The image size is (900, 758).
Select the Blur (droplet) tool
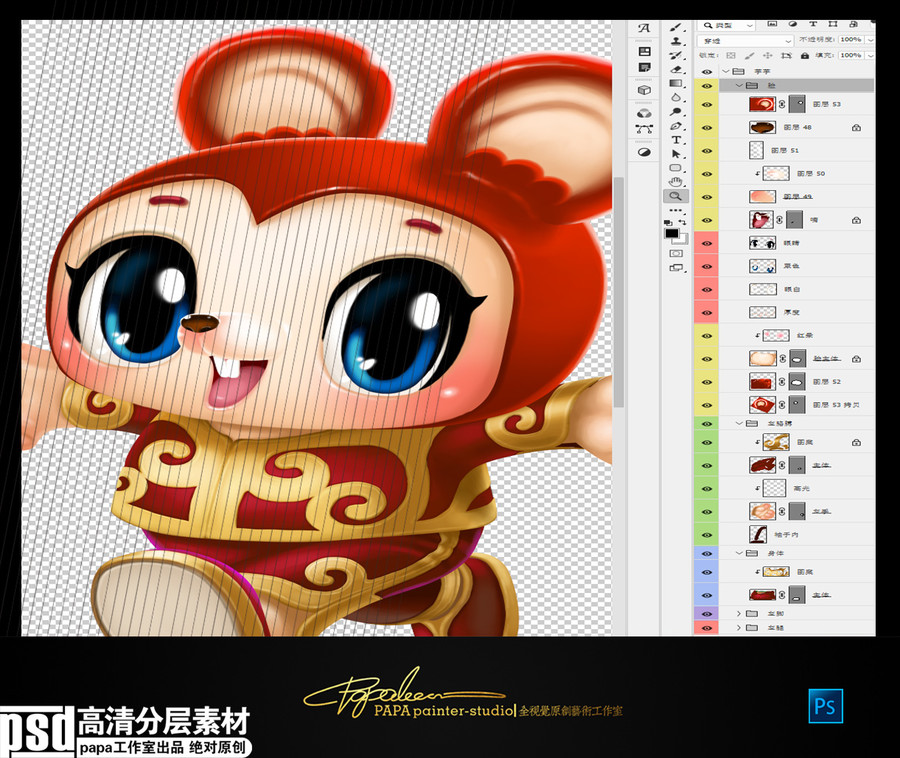pos(676,98)
